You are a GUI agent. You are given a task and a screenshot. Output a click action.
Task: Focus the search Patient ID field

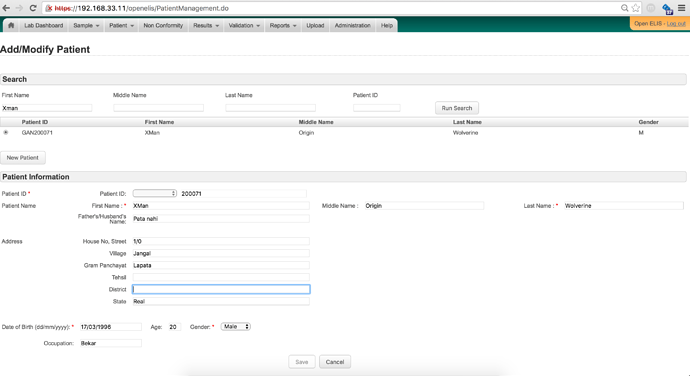(x=377, y=108)
